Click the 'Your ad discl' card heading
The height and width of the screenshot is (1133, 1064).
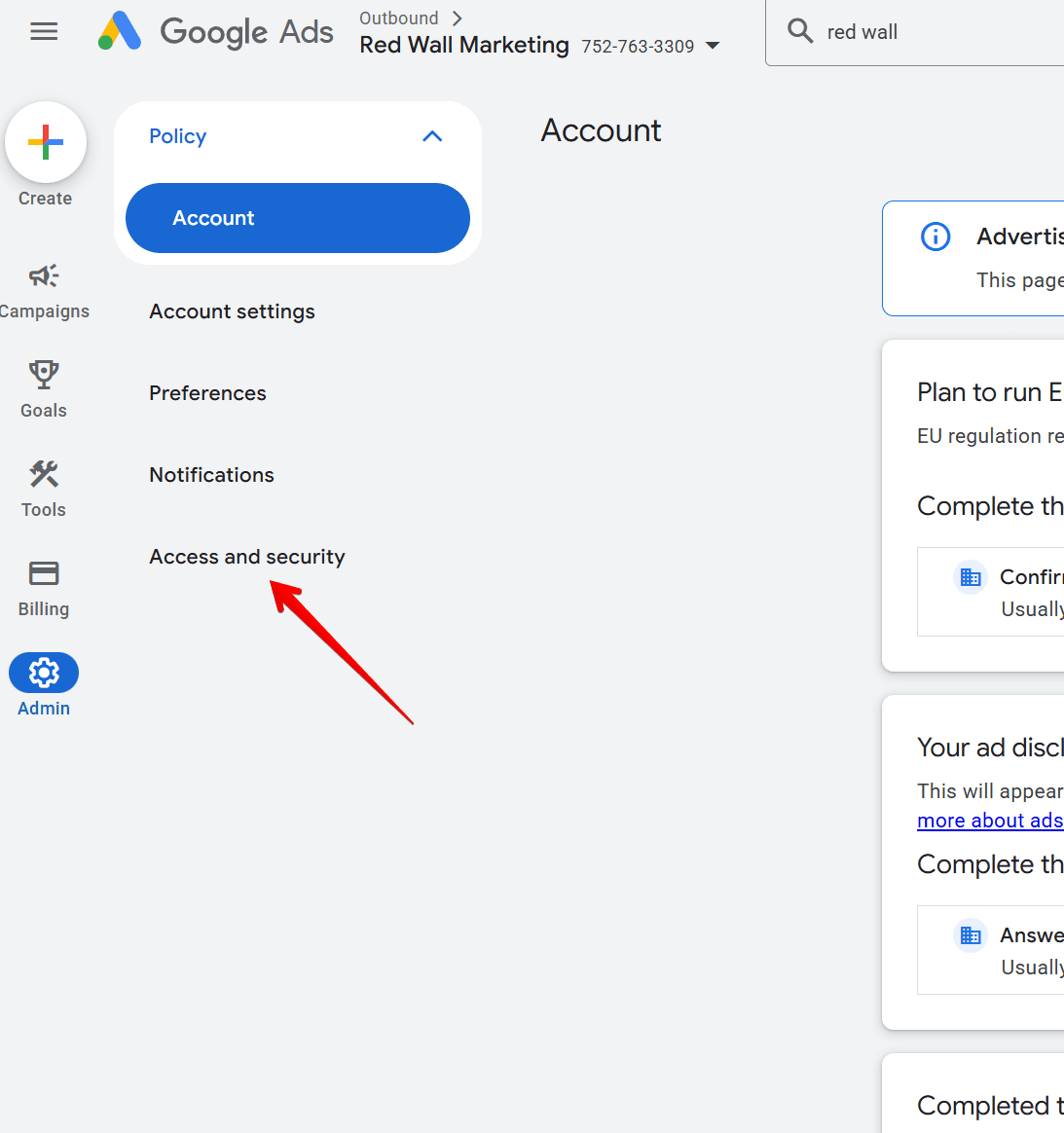990,748
